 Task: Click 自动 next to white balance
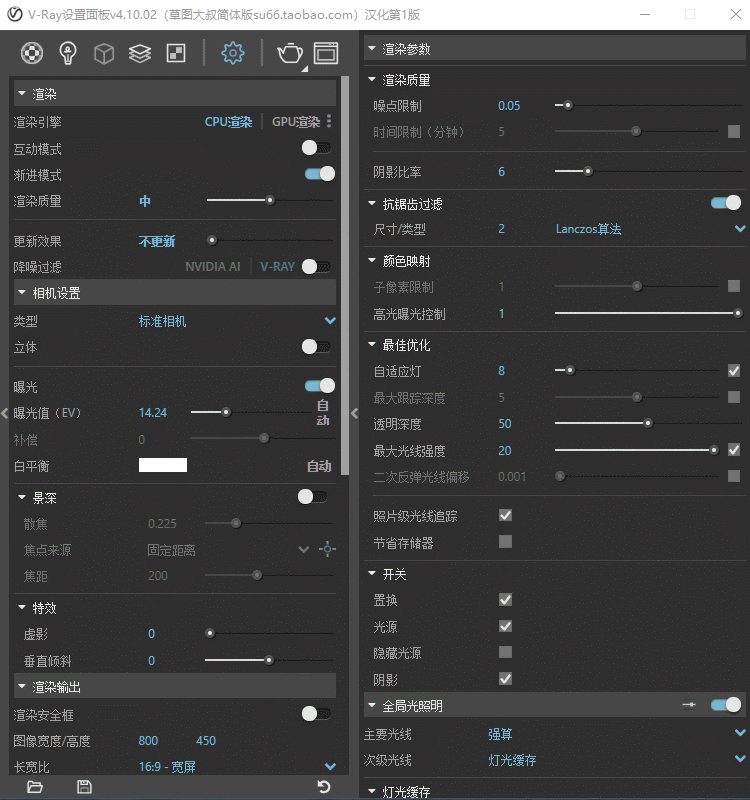pyautogui.click(x=319, y=466)
